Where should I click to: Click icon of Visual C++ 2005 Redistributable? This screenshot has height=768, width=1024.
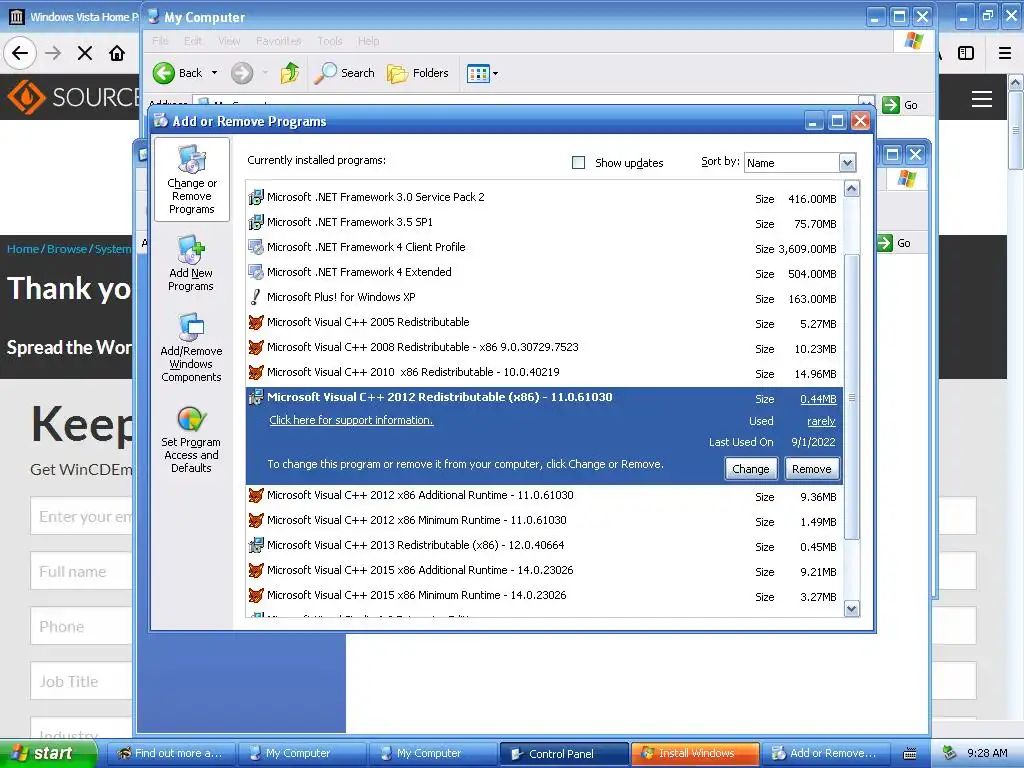255,322
